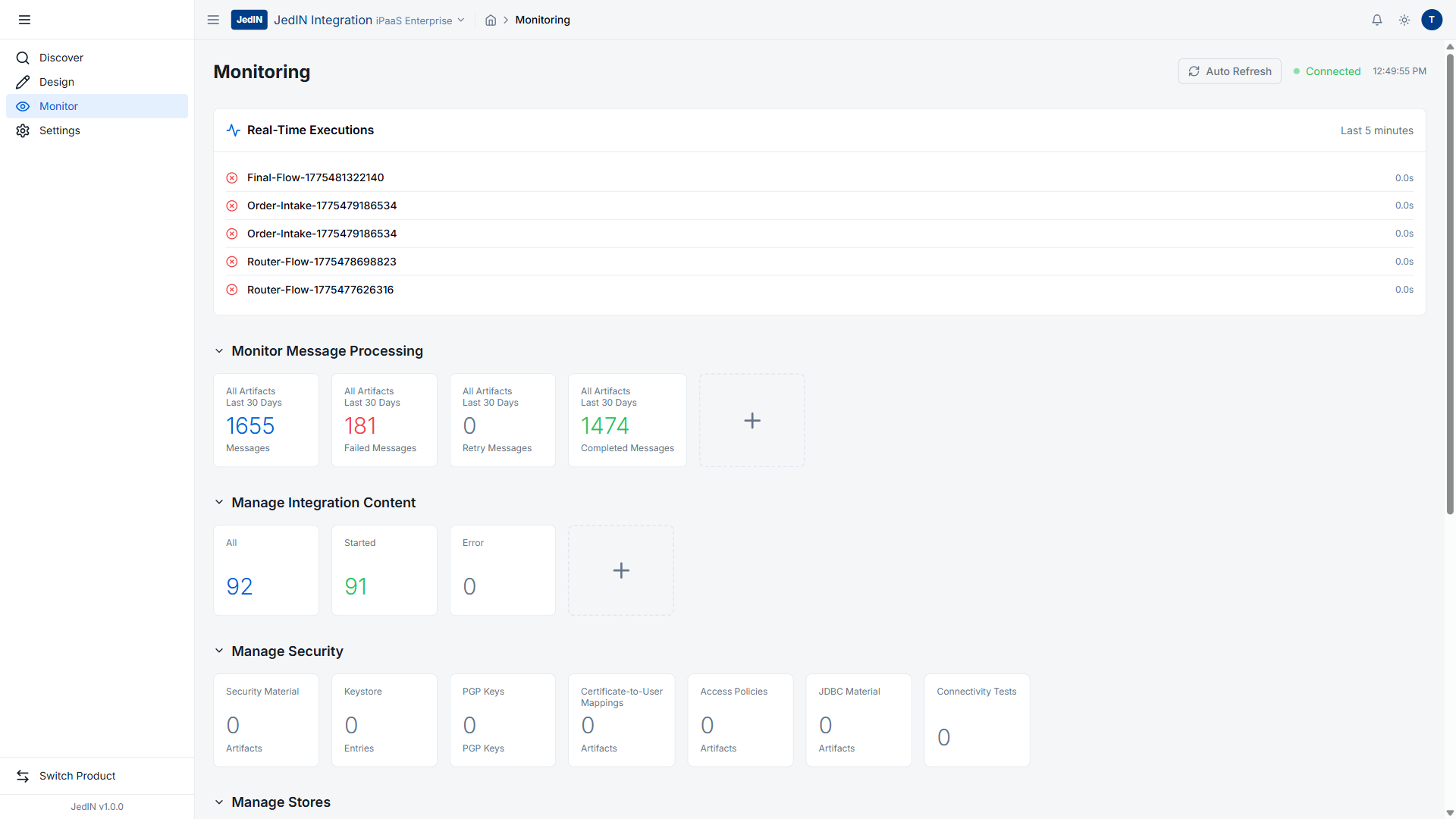Collapse the Monitor Message Processing section

point(219,351)
